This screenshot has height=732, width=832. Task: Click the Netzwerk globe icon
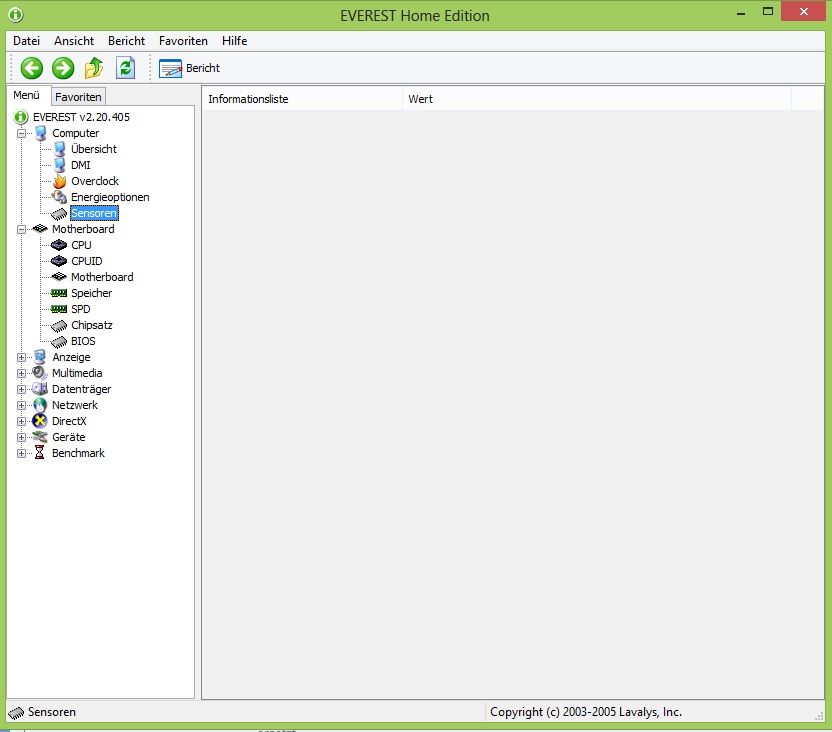click(40, 405)
